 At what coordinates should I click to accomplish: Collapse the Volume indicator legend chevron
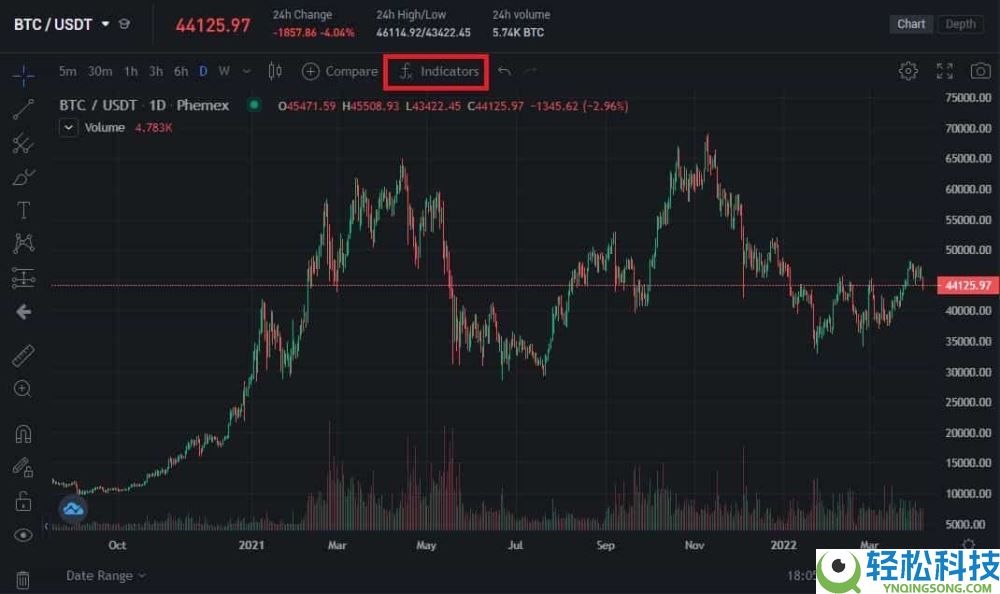pyautogui.click(x=68, y=128)
